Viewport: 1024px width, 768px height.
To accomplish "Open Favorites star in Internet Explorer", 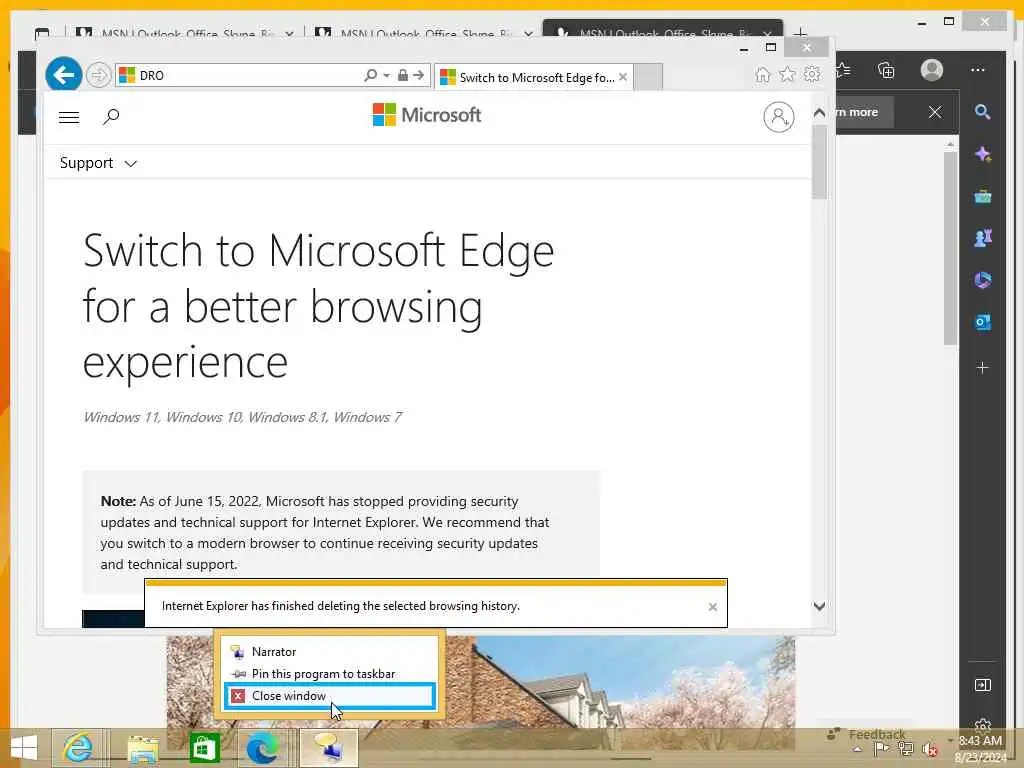I will tap(788, 74).
